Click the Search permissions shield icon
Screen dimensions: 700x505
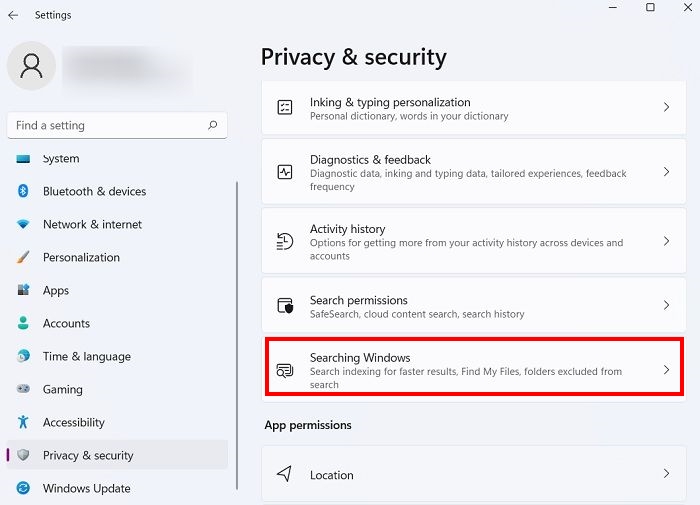click(x=285, y=305)
